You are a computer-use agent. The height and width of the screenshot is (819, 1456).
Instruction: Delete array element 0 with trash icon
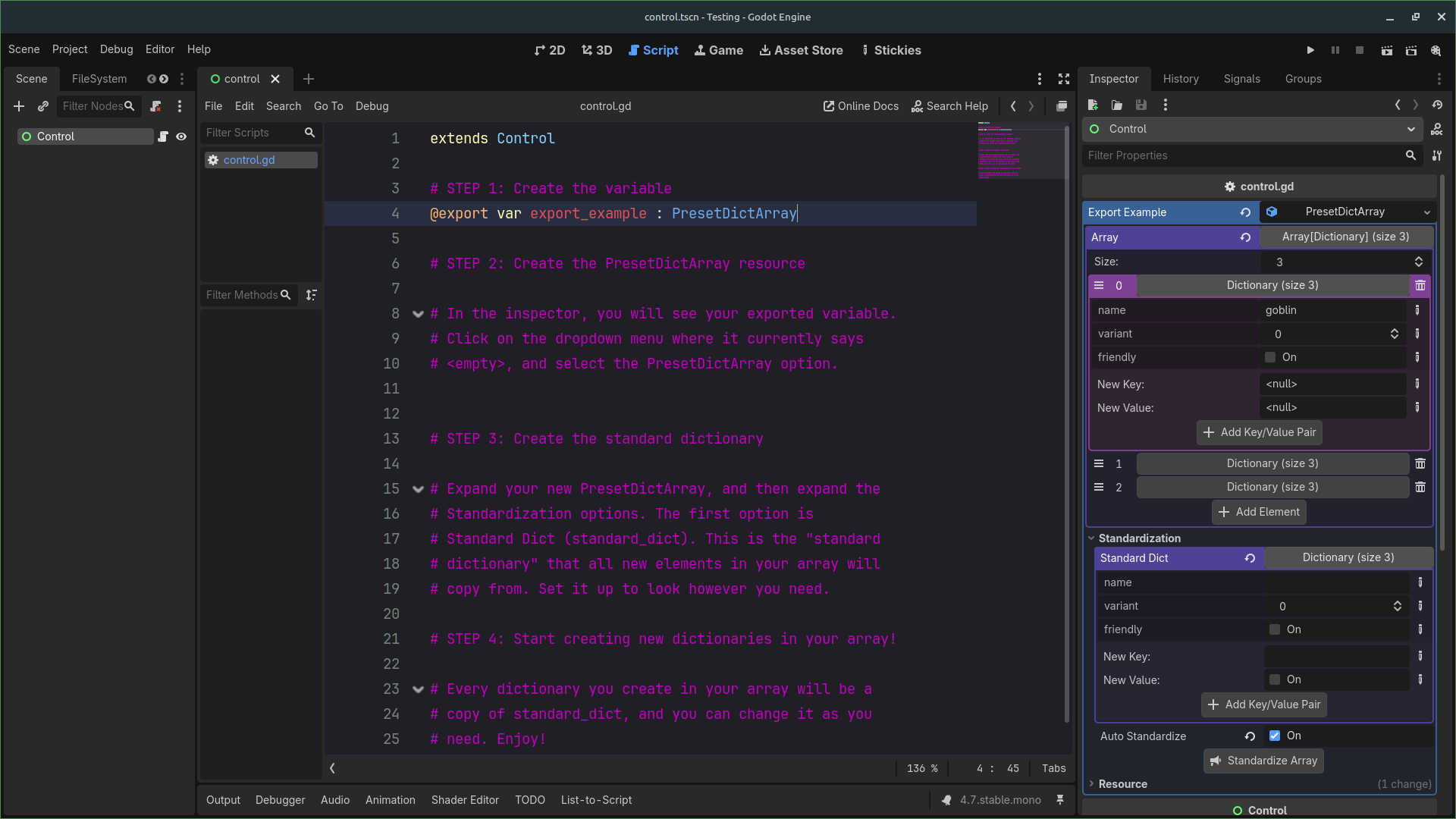tap(1420, 286)
